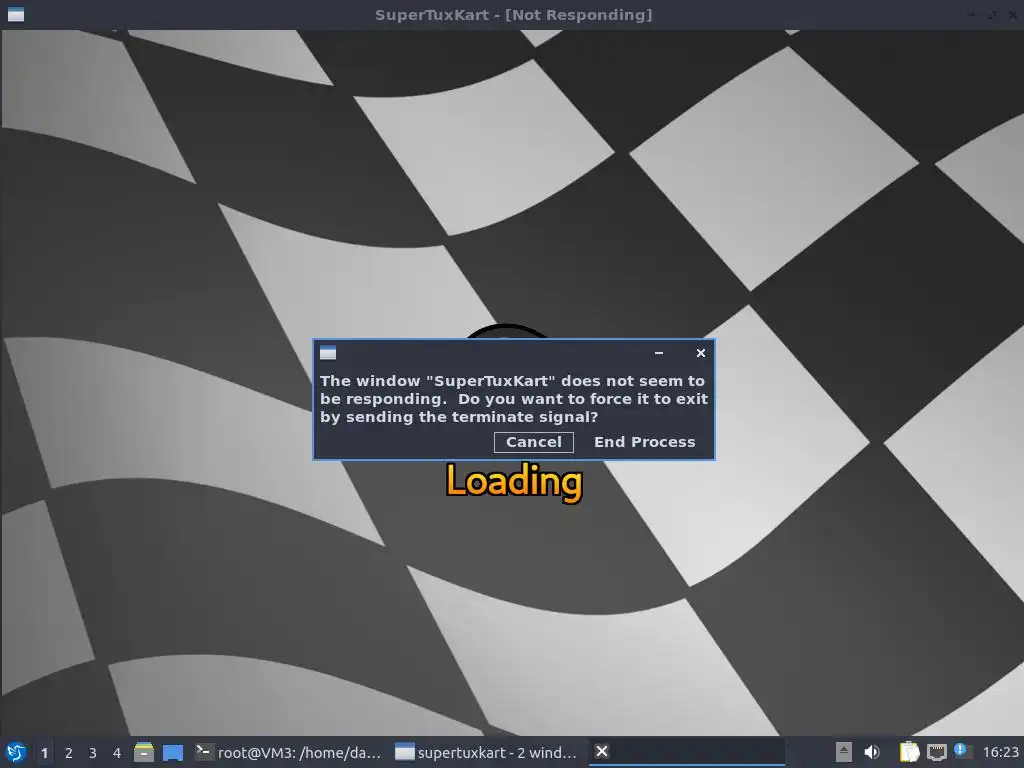Switch to workspace 1
Screen dimensions: 1024x768
click(44, 753)
